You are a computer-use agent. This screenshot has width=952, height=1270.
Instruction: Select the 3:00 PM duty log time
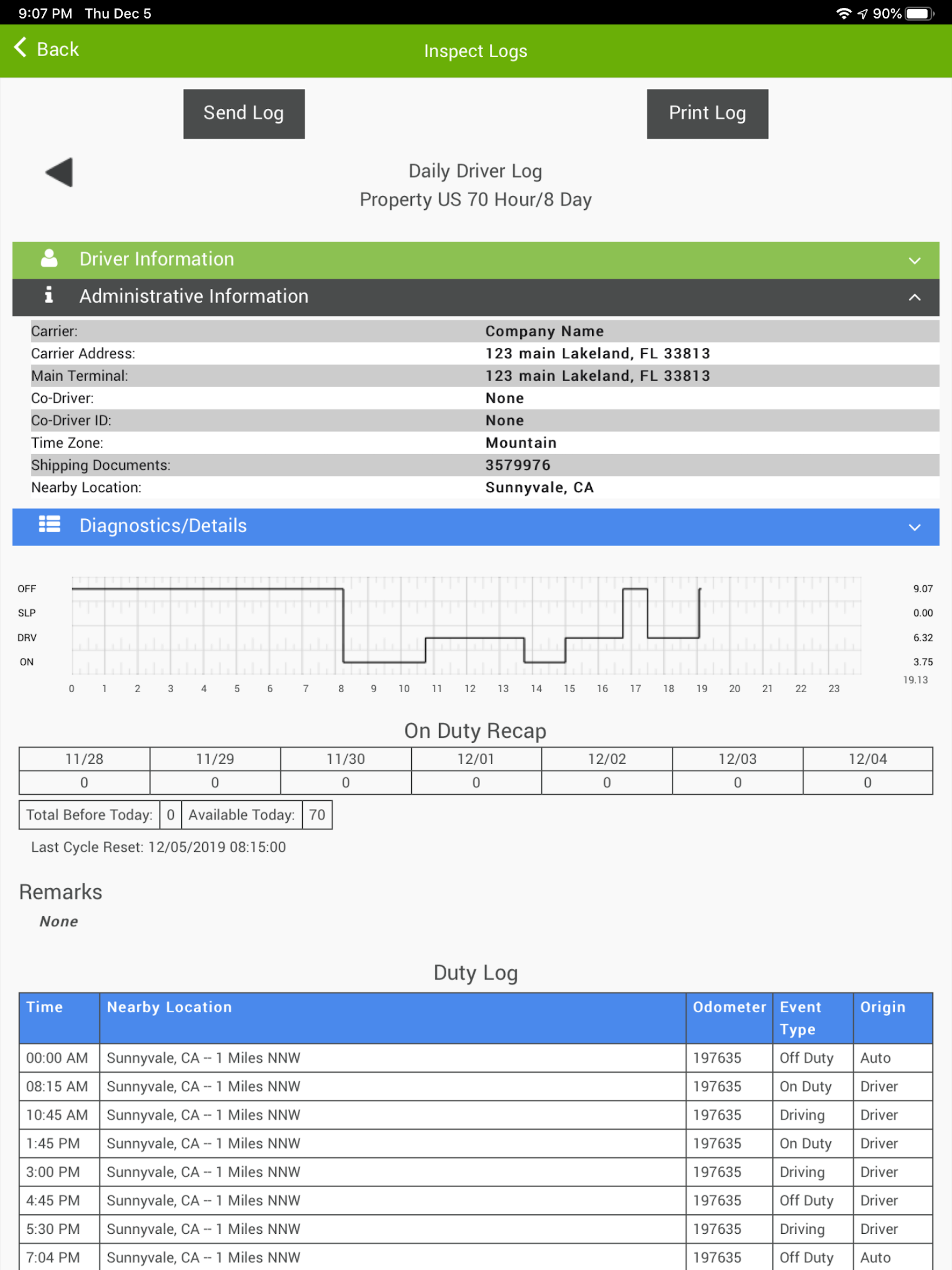pos(53,1172)
